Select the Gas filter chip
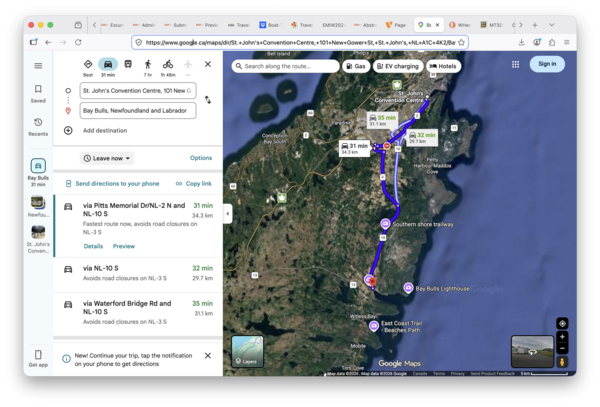 (x=356, y=66)
